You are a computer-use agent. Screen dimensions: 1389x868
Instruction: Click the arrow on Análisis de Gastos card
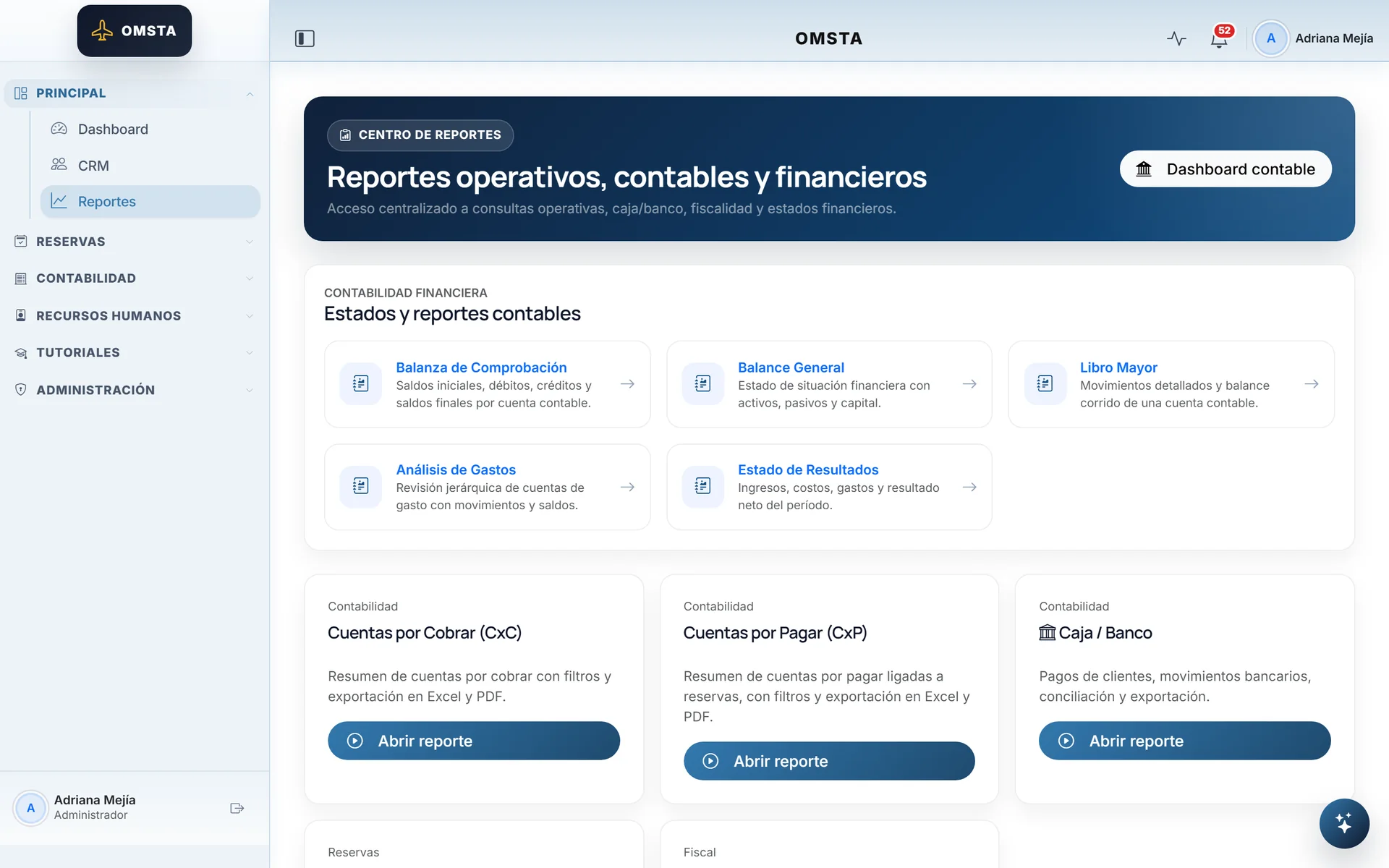[627, 487]
